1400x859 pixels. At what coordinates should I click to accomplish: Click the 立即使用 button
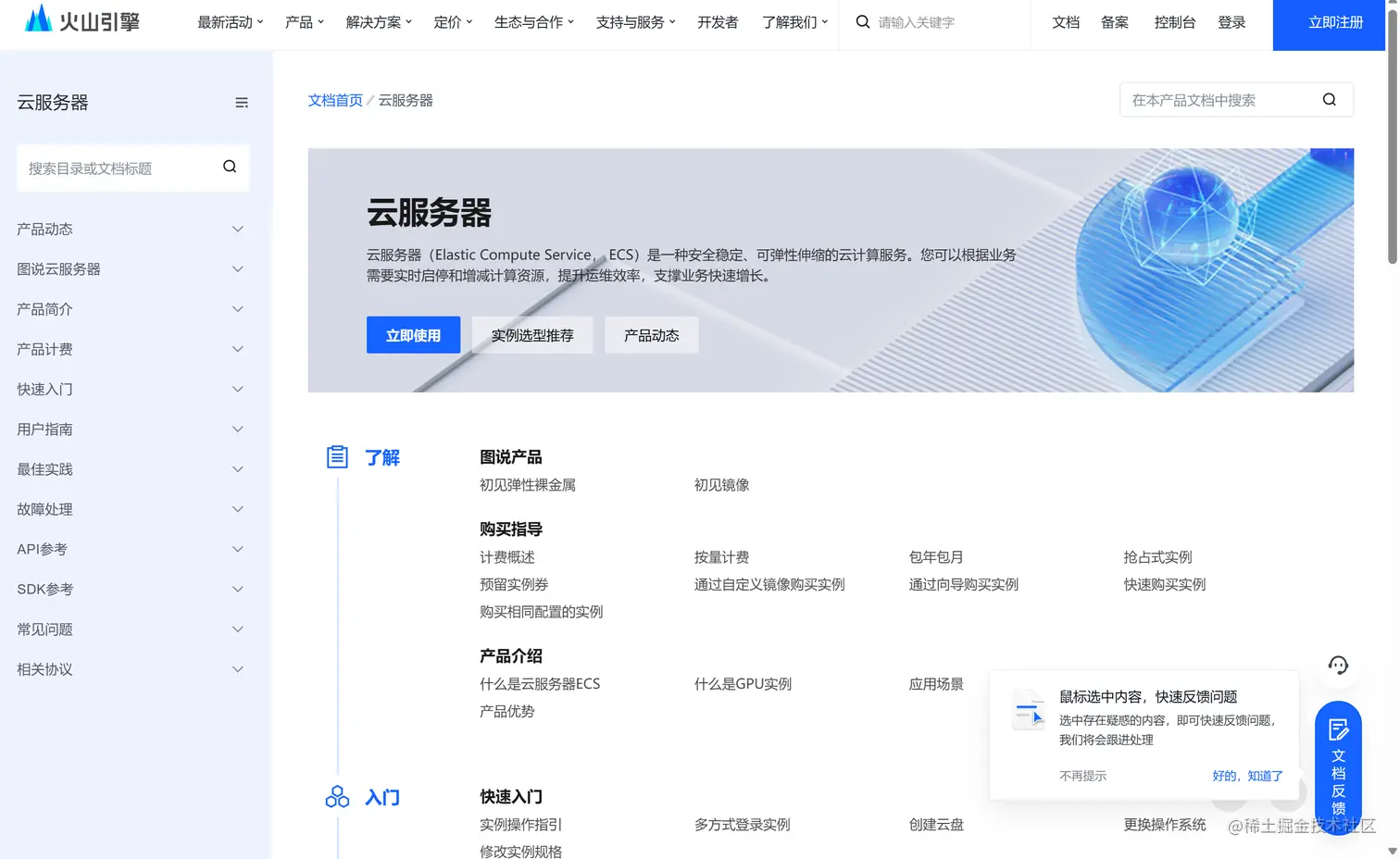point(413,335)
